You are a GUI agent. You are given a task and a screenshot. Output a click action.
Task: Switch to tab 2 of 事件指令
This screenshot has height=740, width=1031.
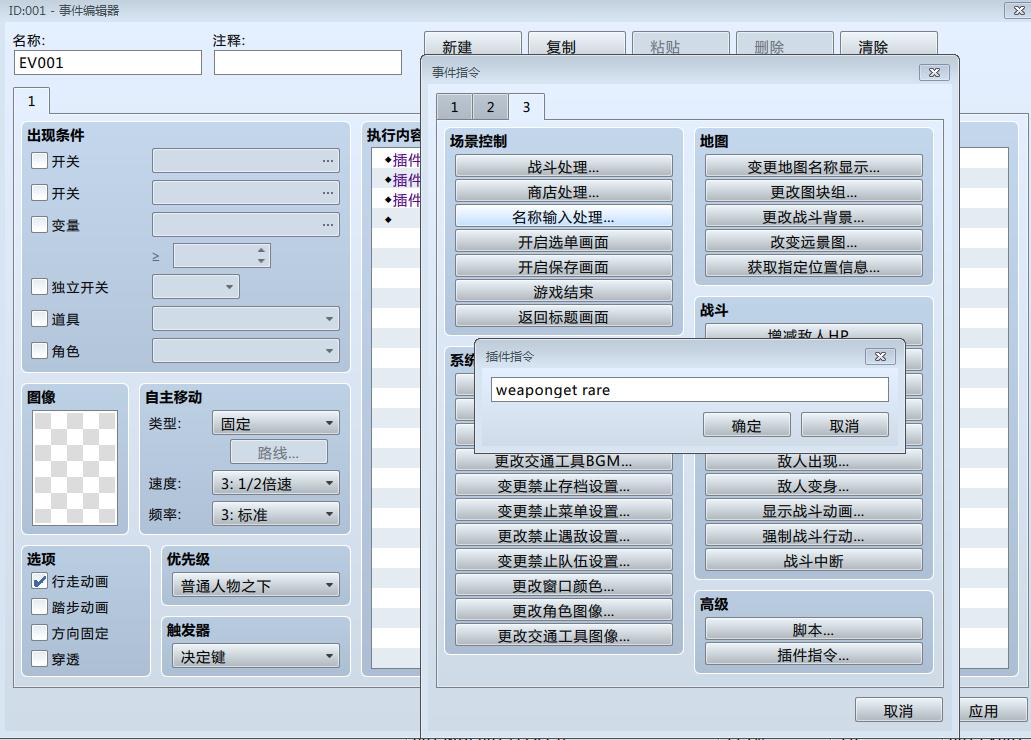pos(491,107)
